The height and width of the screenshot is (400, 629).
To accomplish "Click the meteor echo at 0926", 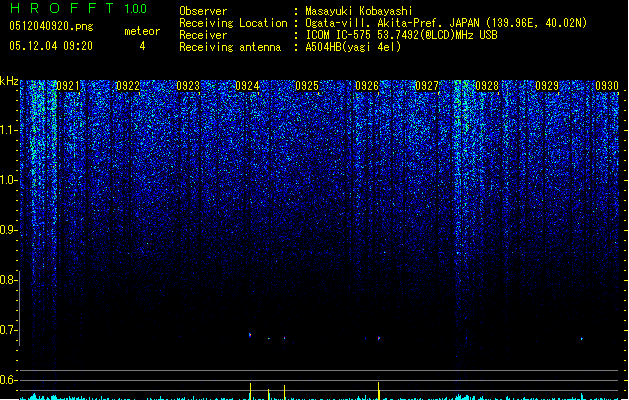I will pos(379,338).
